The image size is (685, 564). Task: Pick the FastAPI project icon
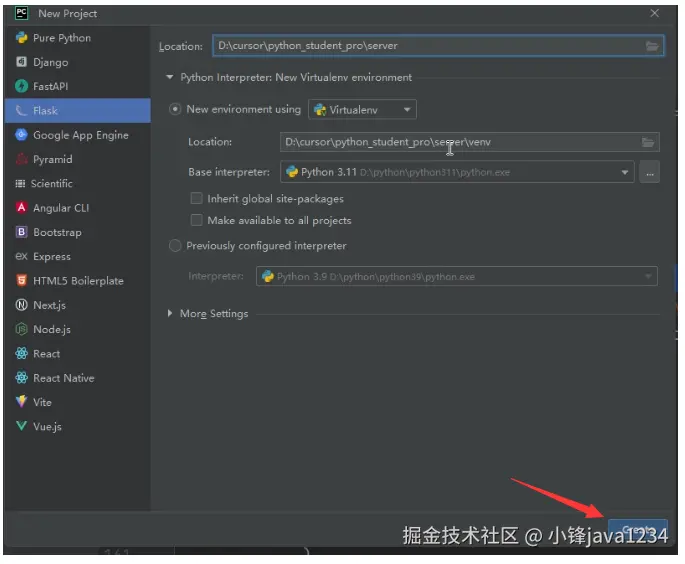pos(21,86)
